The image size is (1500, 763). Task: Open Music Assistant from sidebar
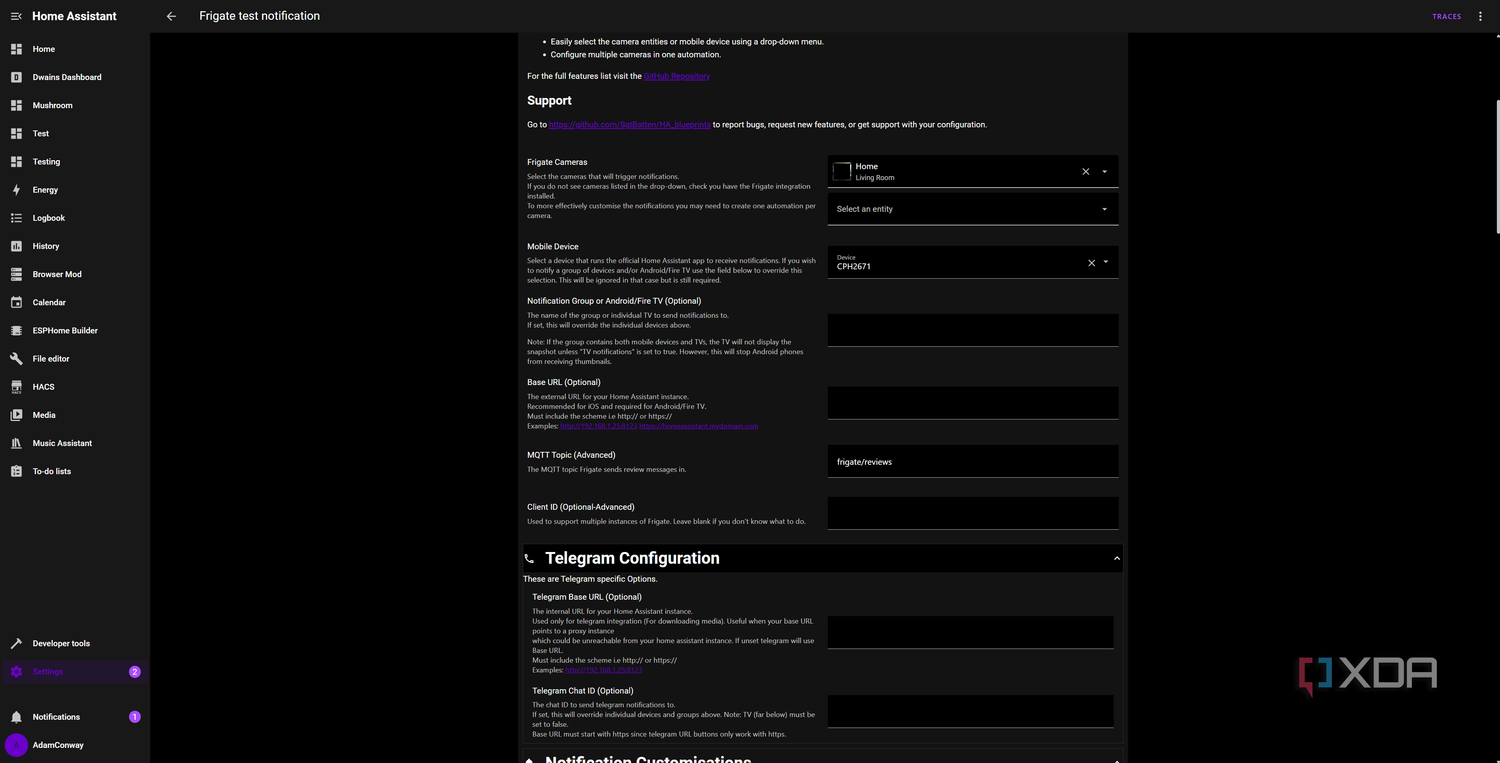coord(75,443)
